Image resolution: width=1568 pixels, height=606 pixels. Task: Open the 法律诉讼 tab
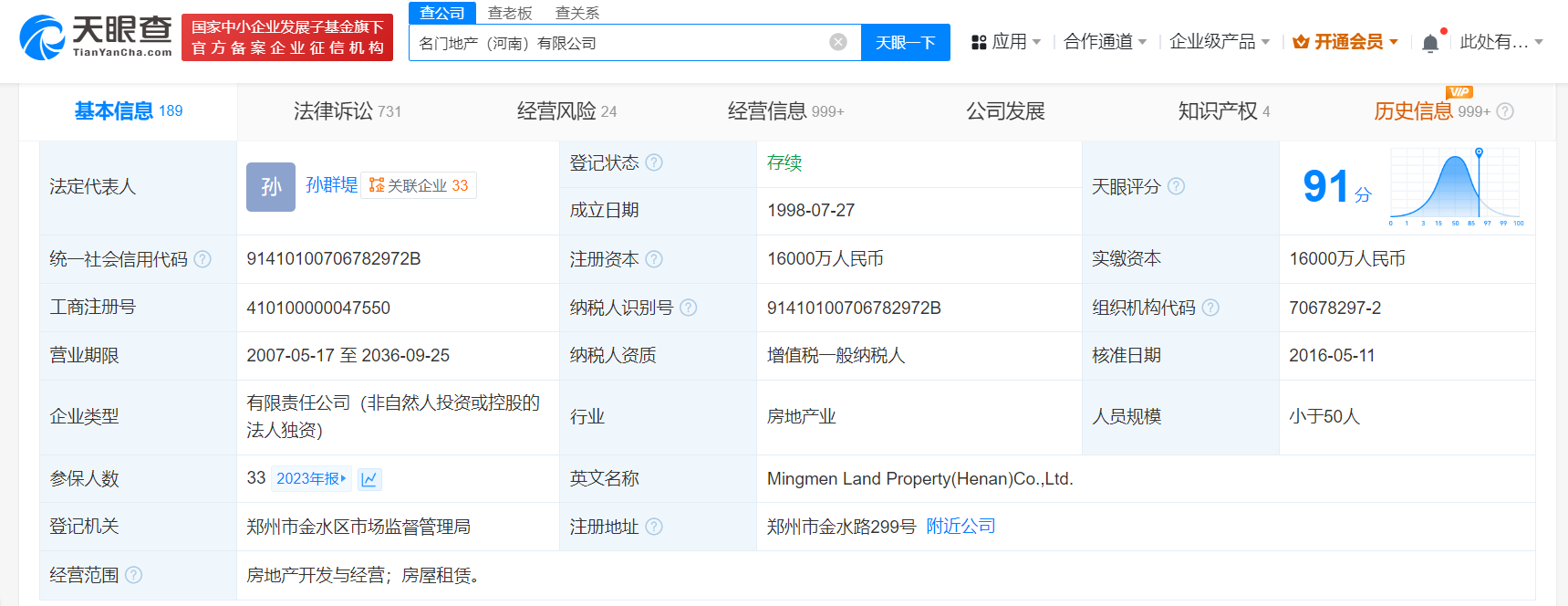tap(347, 111)
